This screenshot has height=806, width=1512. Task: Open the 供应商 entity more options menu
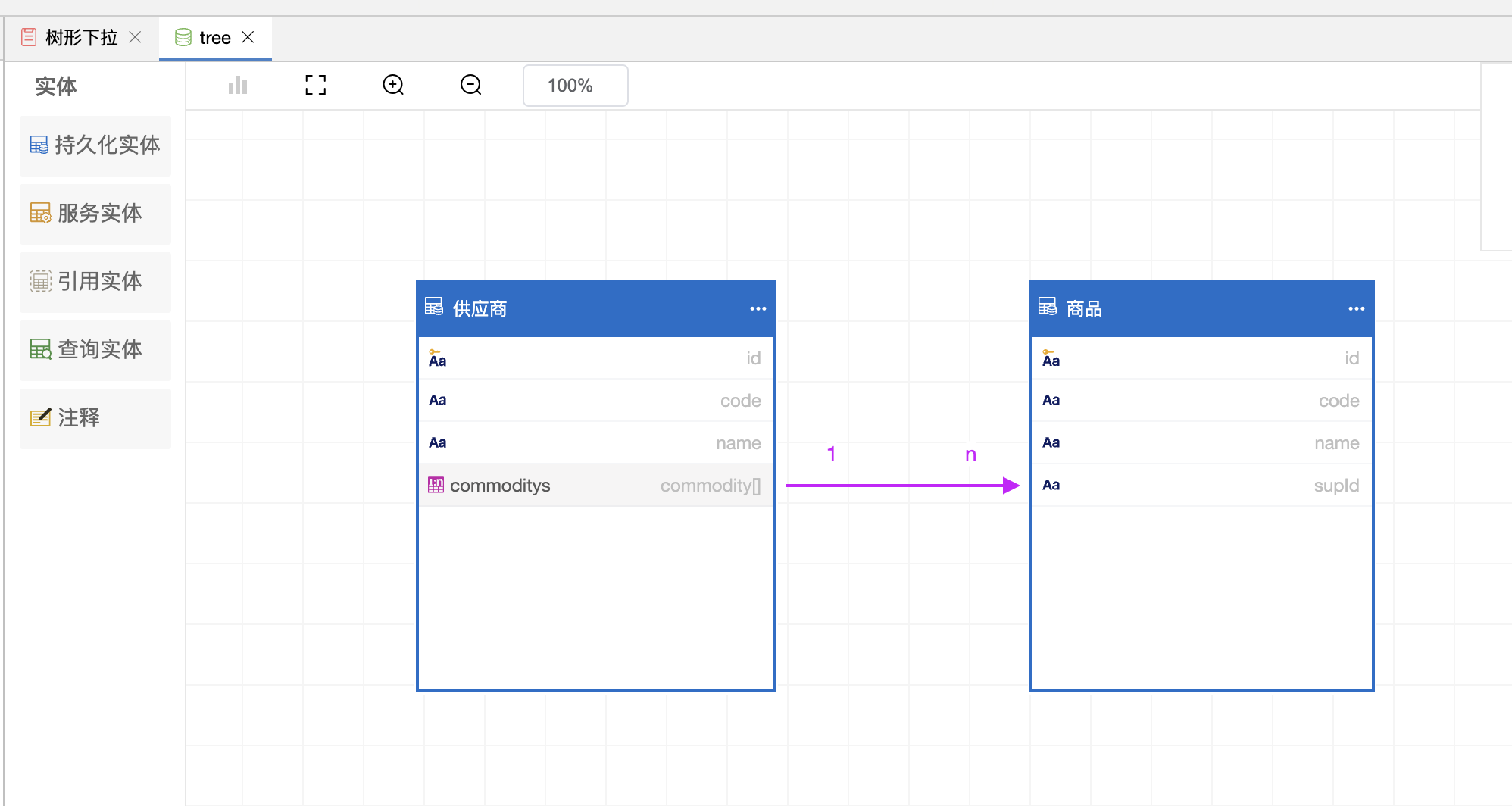[758, 308]
